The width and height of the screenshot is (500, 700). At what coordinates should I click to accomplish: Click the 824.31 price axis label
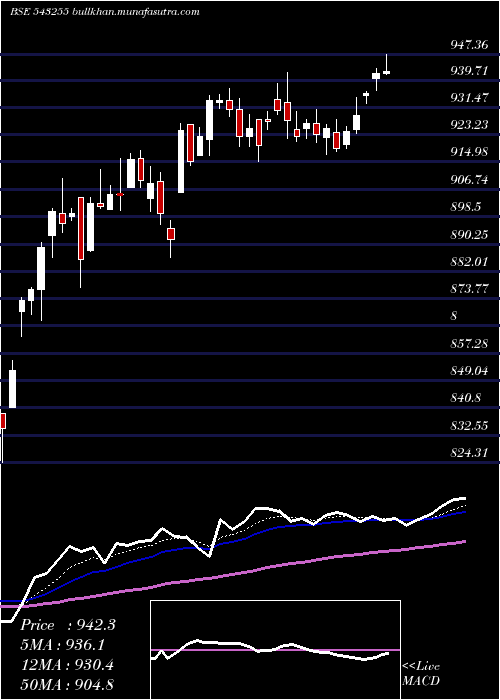469,453
